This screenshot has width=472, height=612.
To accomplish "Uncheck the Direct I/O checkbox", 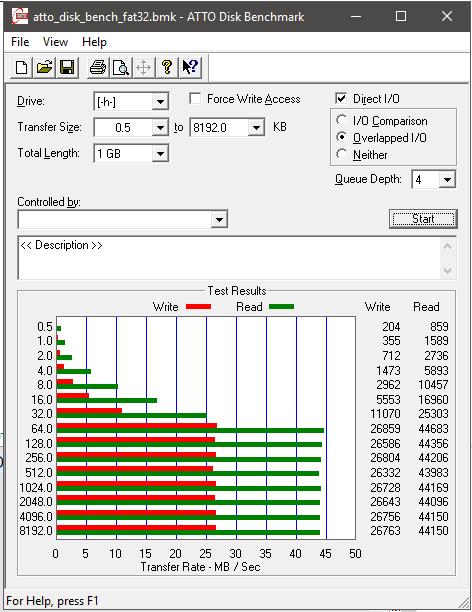I will click(x=341, y=98).
